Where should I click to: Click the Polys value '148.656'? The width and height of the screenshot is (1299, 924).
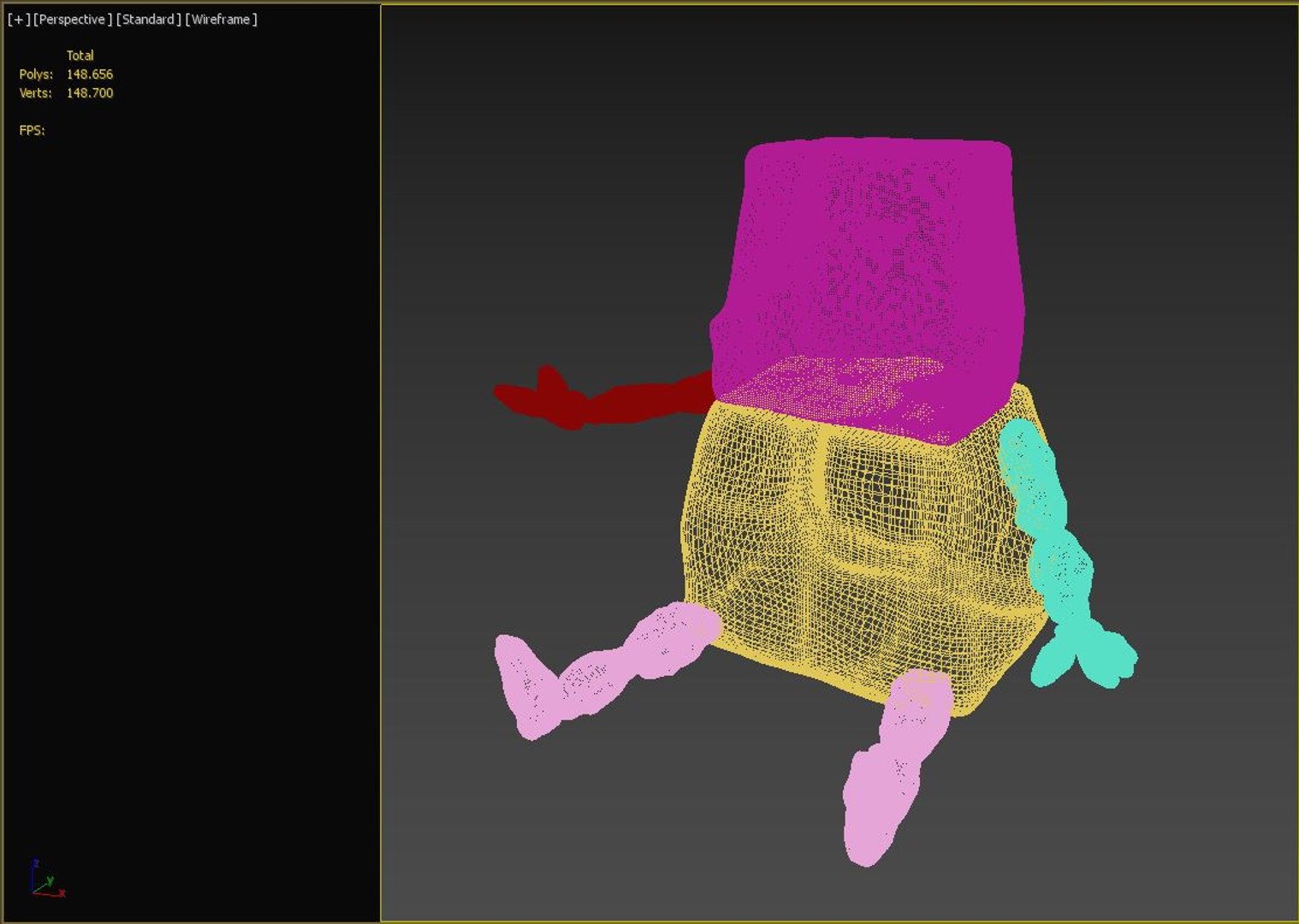[90, 74]
